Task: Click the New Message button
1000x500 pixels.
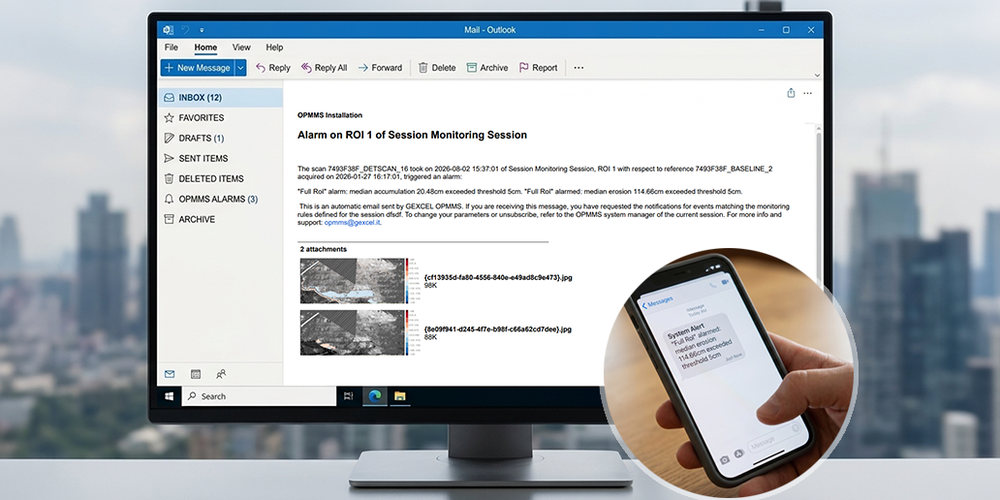Action: [x=197, y=68]
